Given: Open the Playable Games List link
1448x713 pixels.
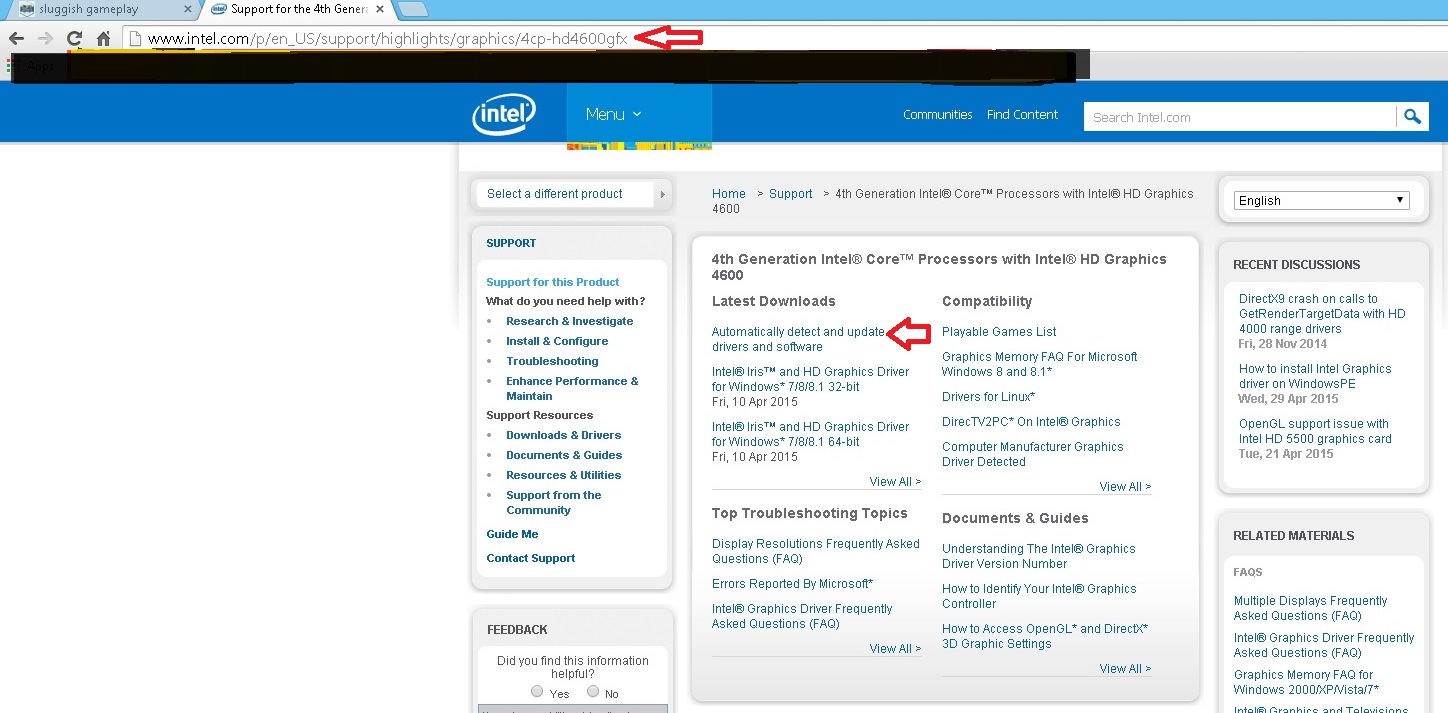Looking at the screenshot, I should tap(999, 332).
